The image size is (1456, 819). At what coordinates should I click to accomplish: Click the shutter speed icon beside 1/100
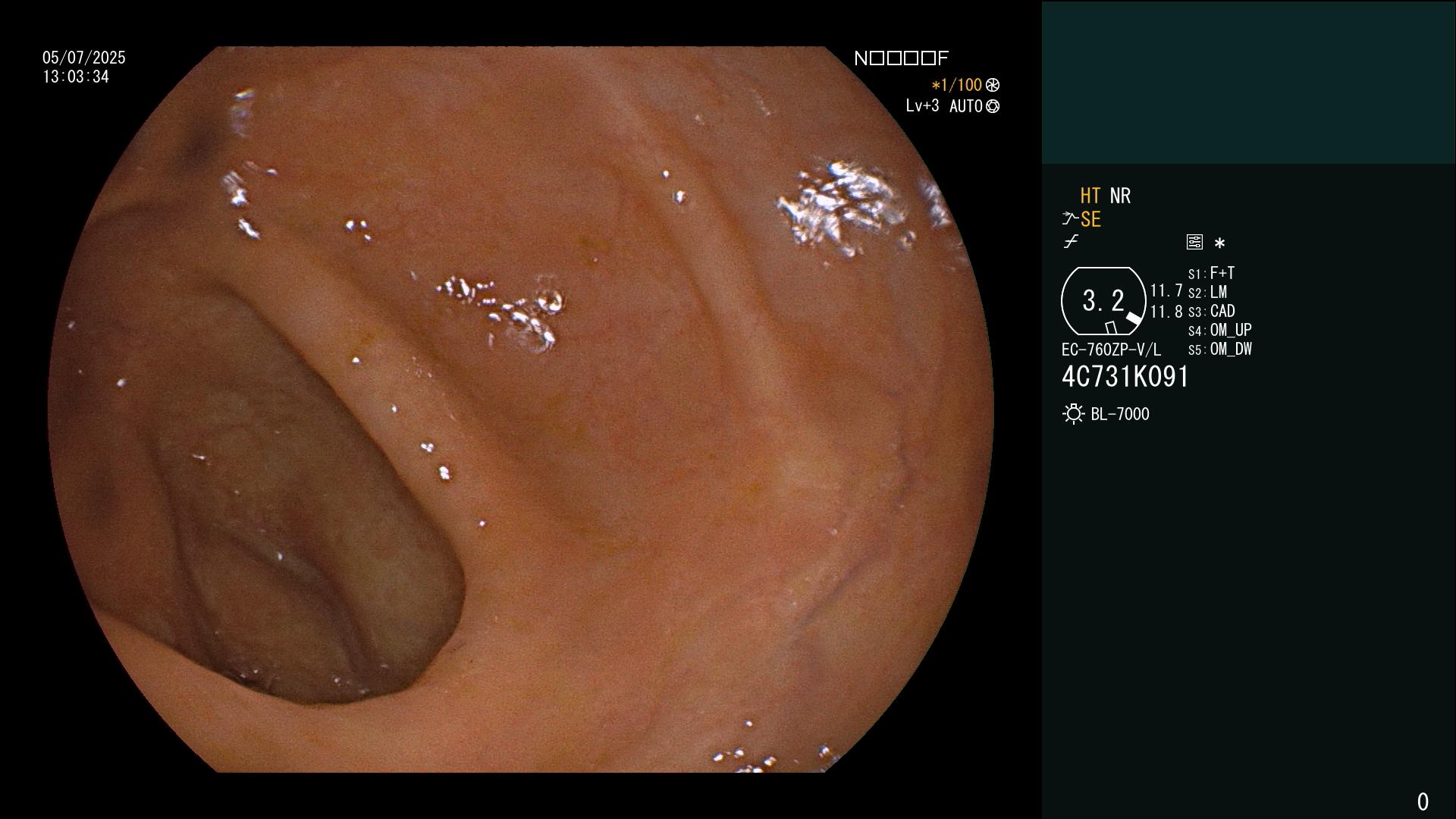coord(993,85)
